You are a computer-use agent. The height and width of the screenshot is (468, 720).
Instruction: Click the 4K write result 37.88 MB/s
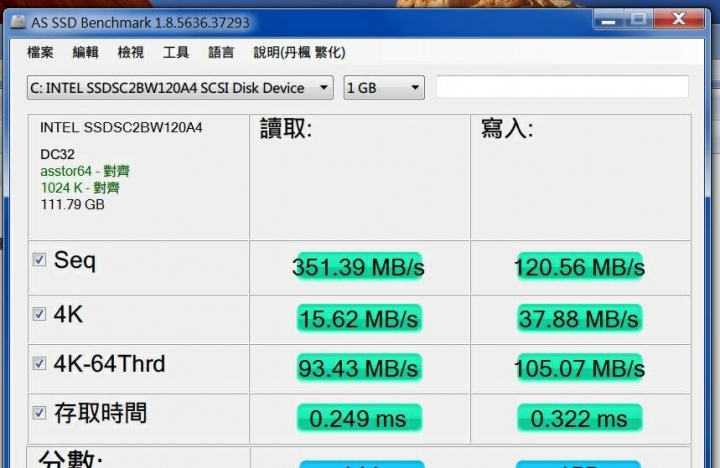click(x=579, y=318)
